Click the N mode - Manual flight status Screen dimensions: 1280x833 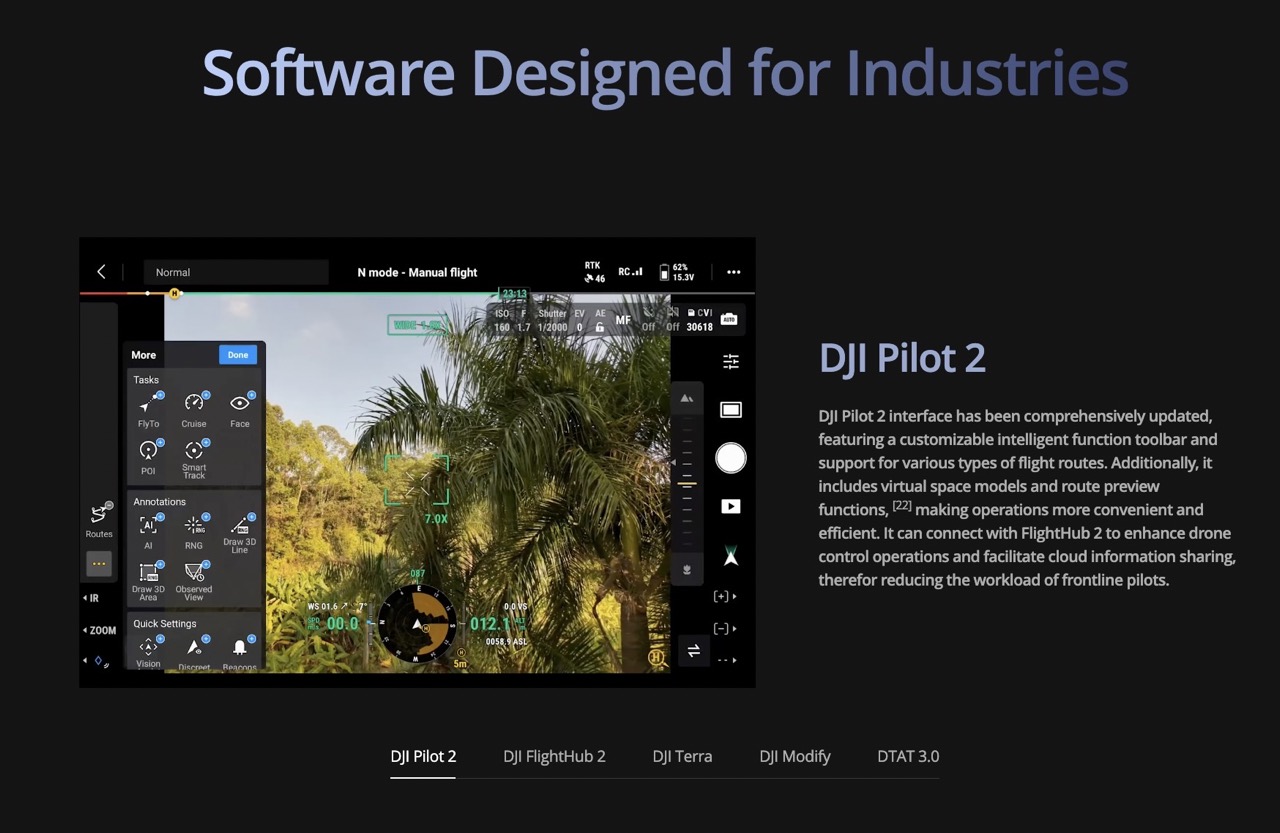tap(417, 272)
